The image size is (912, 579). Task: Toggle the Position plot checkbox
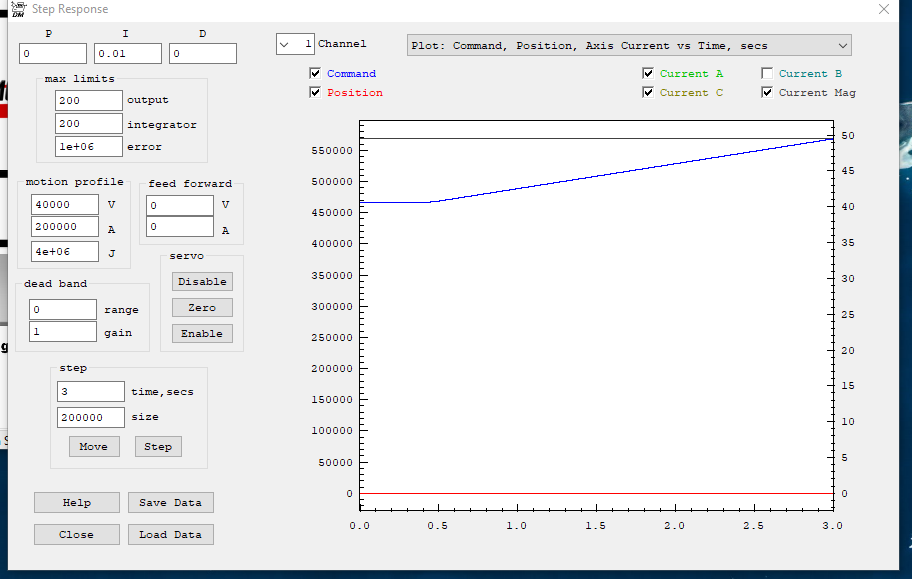(x=316, y=93)
